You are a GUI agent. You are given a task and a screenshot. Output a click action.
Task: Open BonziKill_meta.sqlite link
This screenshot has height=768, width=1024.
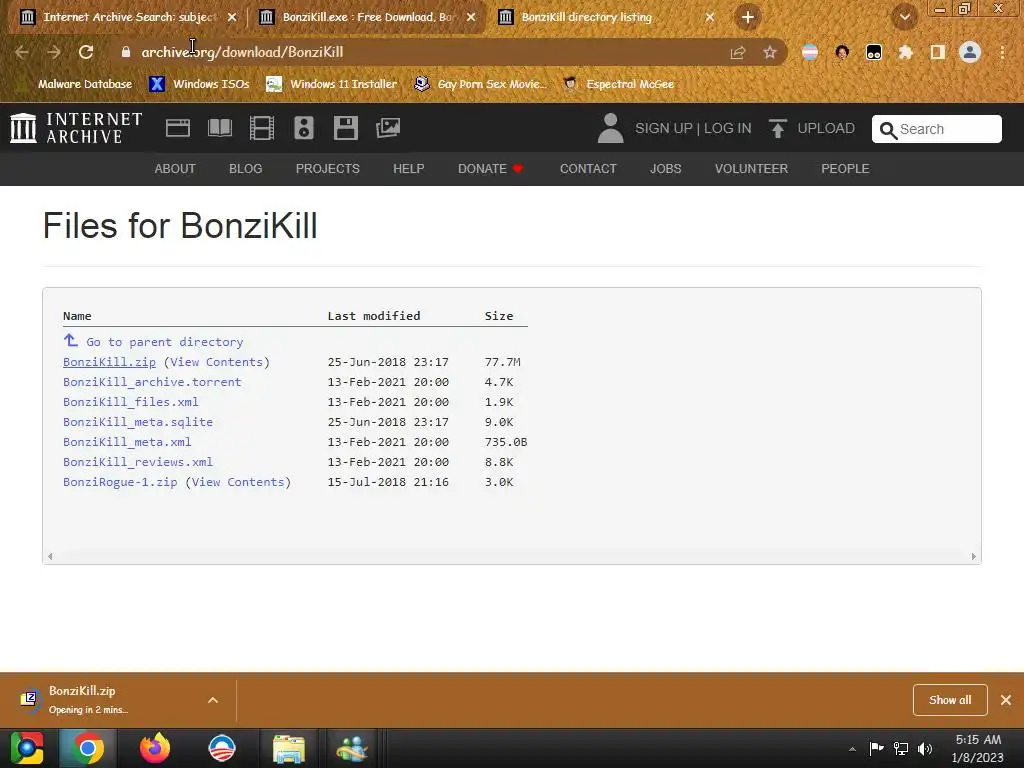click(138, 422)
